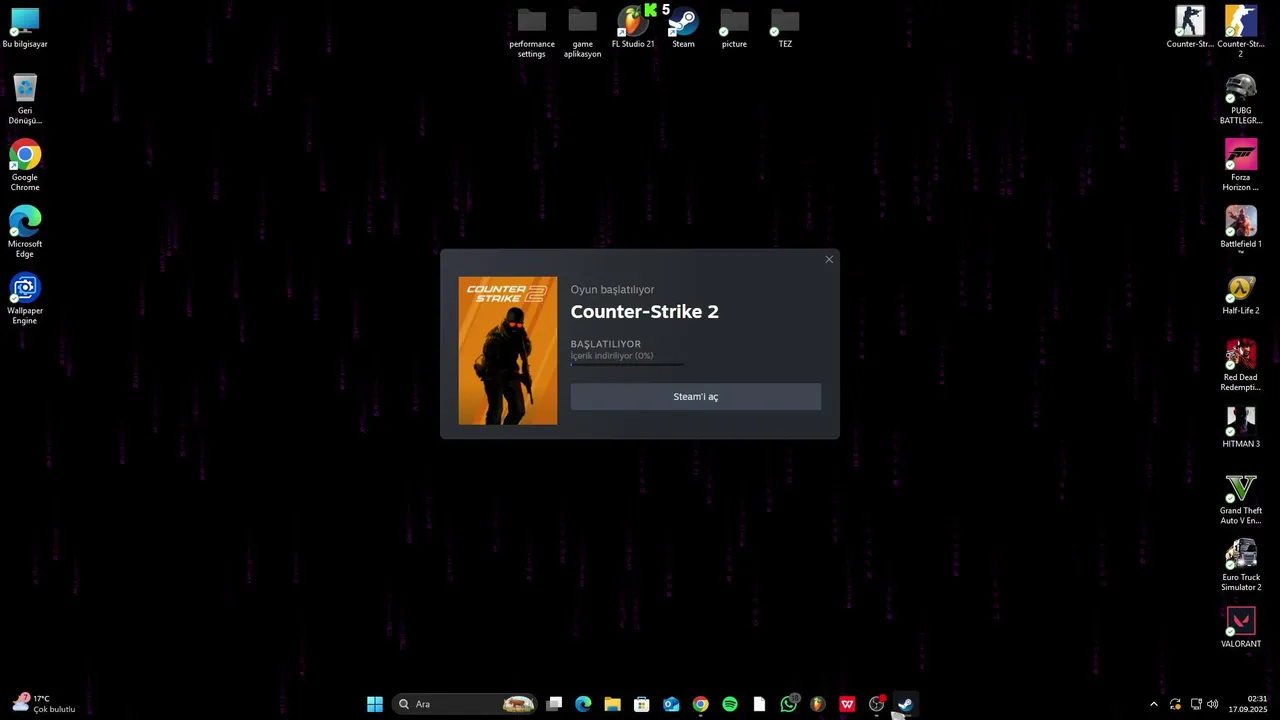Select the game aplikasyon folder

point(582,33)
